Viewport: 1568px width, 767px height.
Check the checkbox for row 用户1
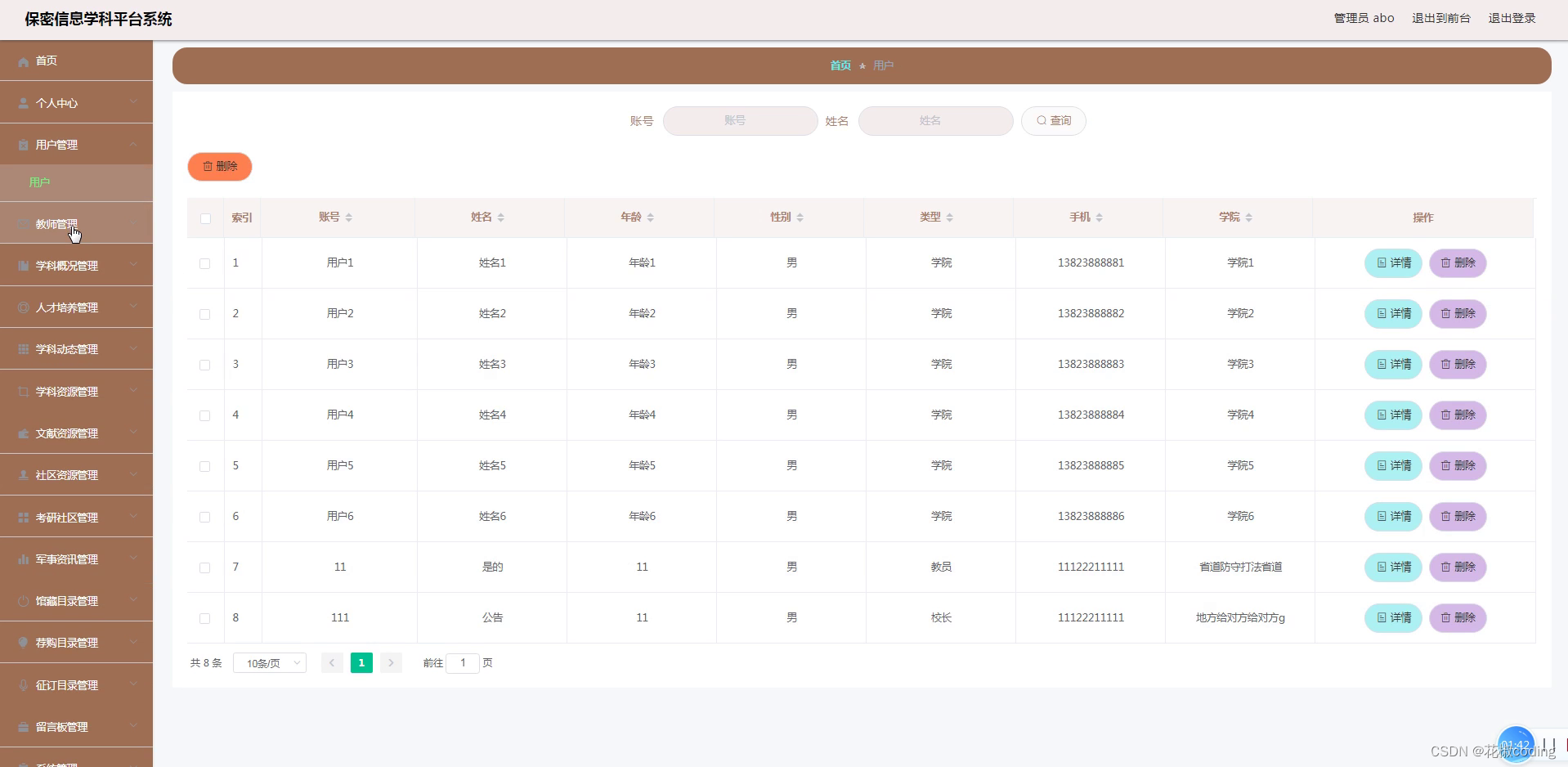click(205, 263)
